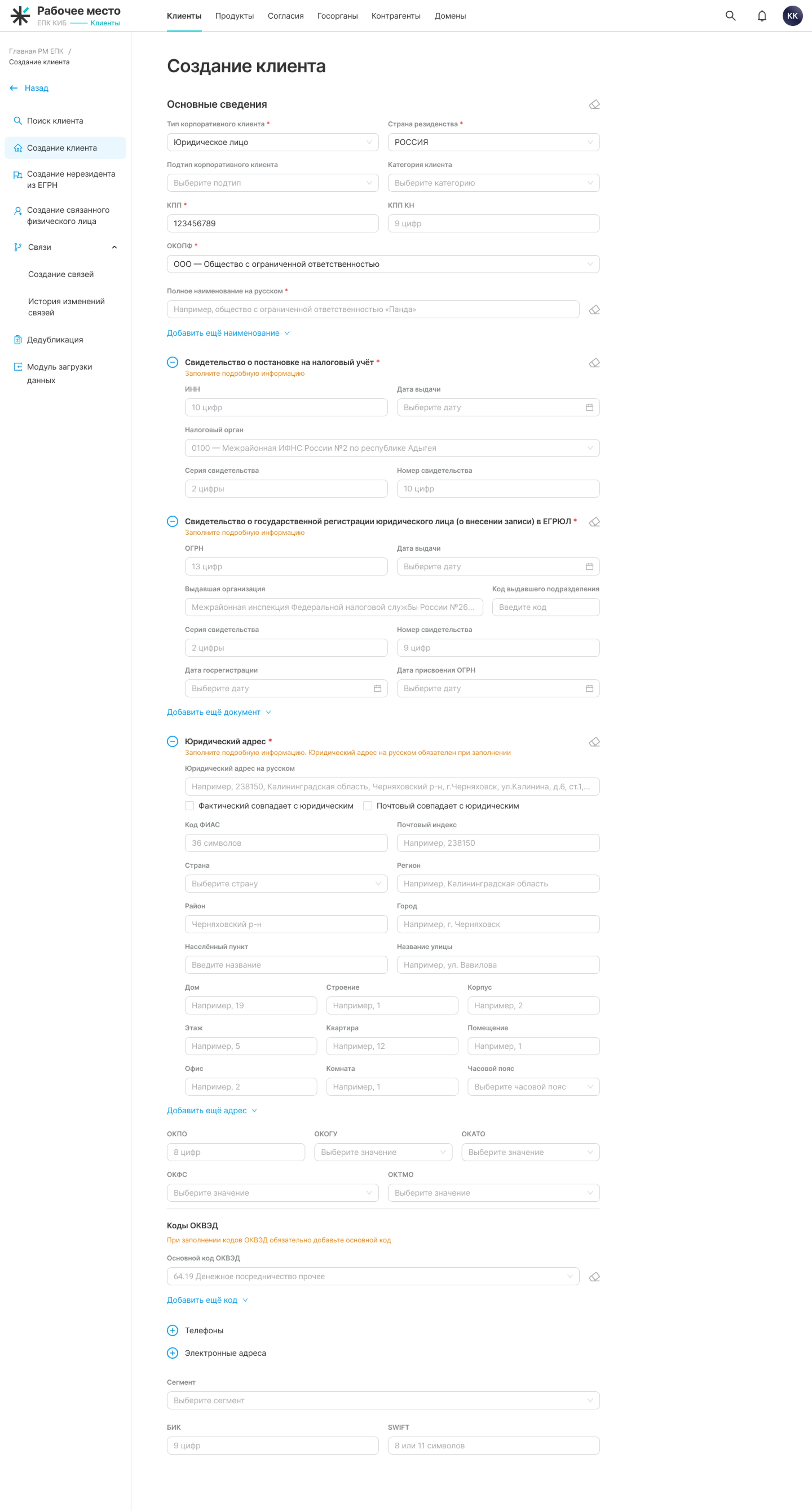This screenshot has height=1511, width=812.
Task: Check Фактический совпадает с юридическим
Action: [x=189, y=806]
